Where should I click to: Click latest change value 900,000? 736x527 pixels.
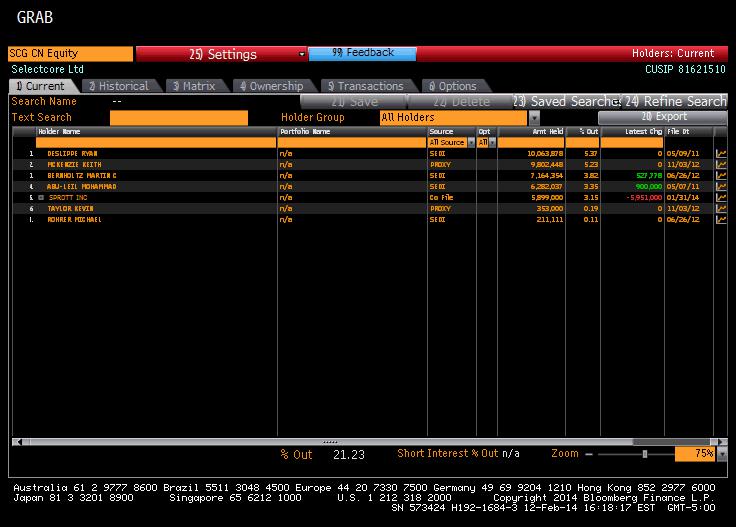(649, 187)
